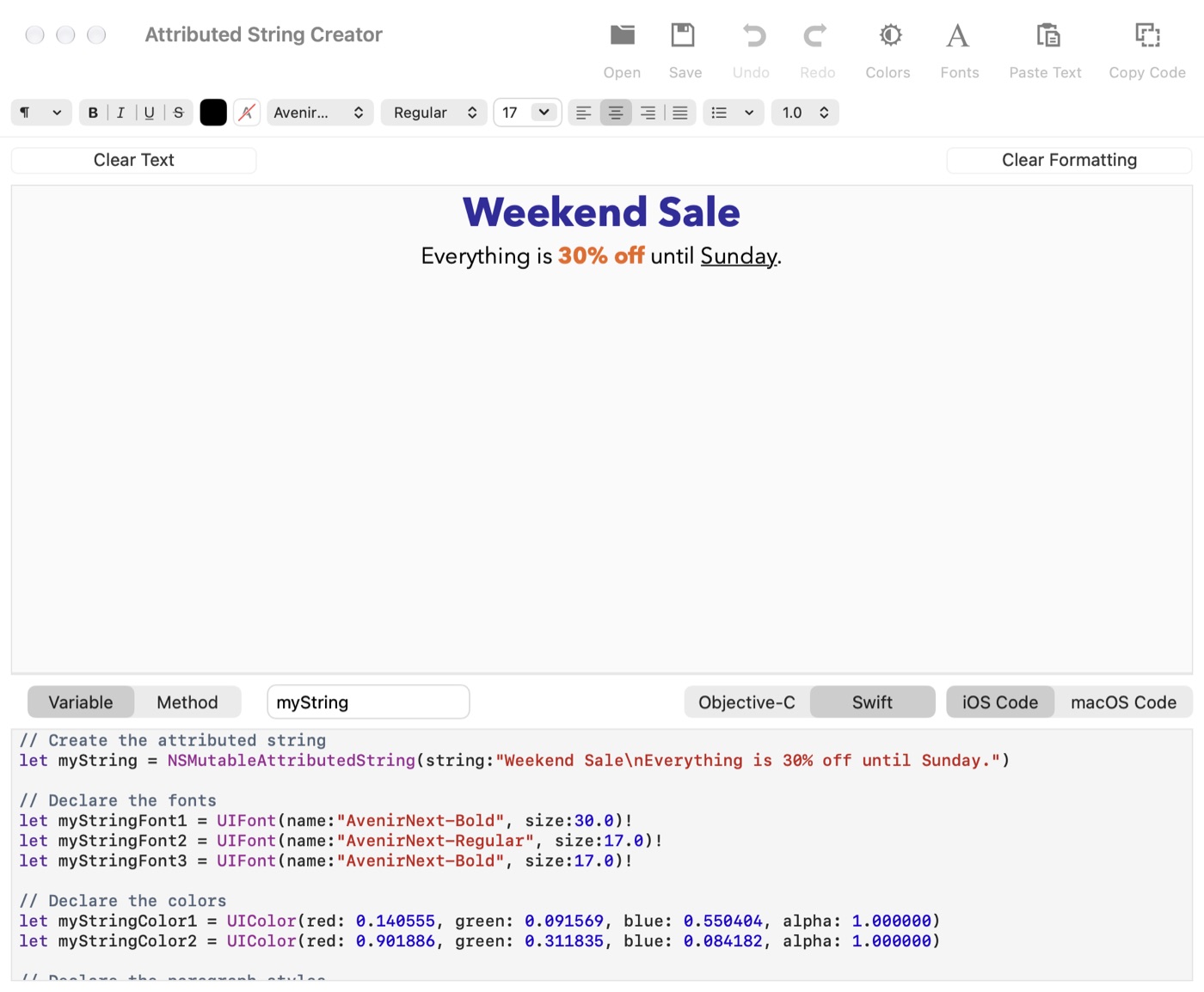The height and width of the screenshot is (992, 1204).
Task: Click the Redo arrow icon
Action: (816, 35)
